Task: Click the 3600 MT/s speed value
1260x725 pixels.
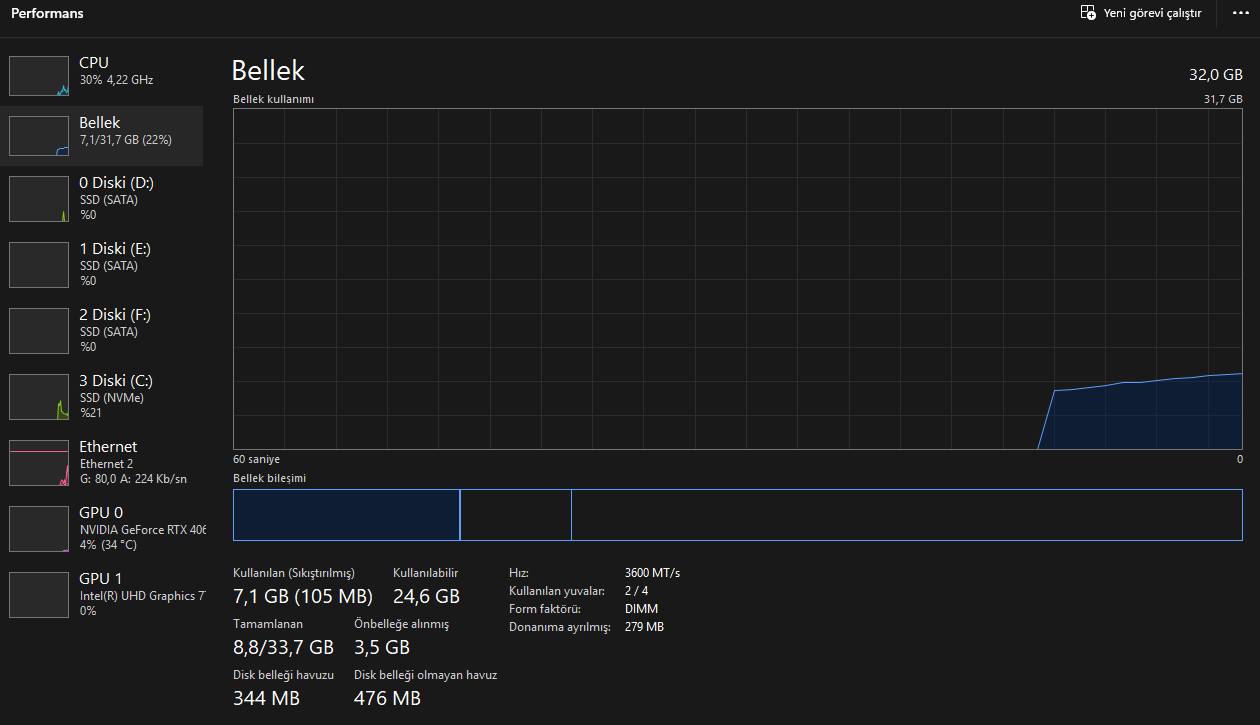Action: [x=652, y=573]
